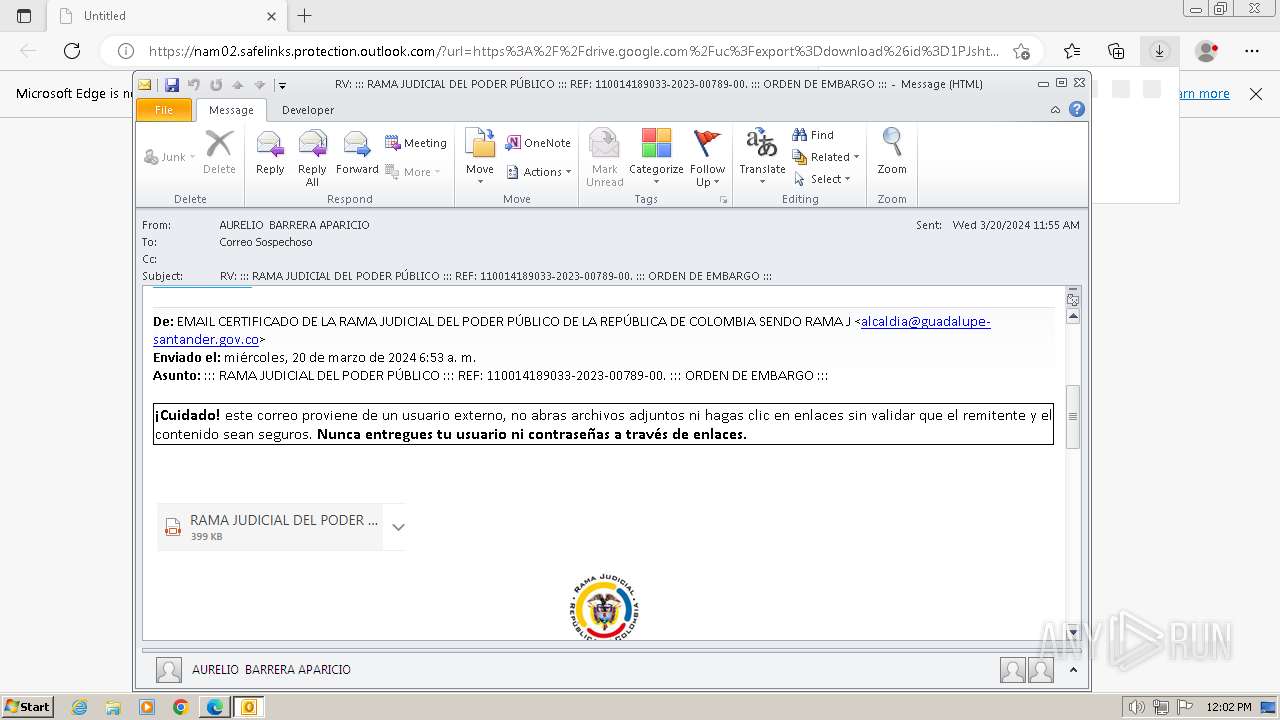Open Outlook Help question mark
The width and height of the screenshot is (1280, 720).
coord(1077,110)
